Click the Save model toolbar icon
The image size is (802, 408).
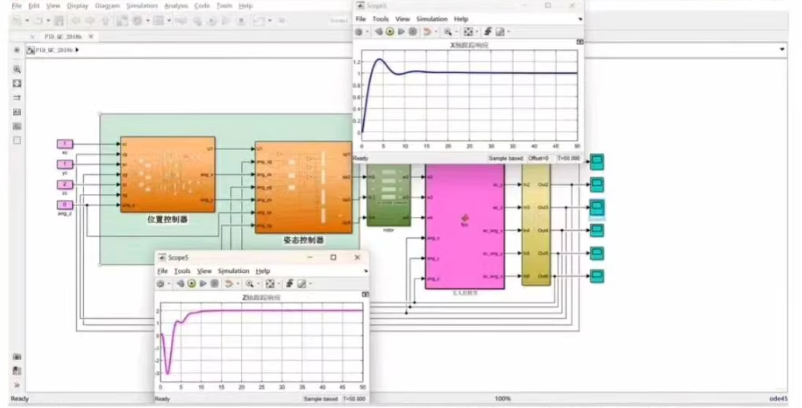59,21
